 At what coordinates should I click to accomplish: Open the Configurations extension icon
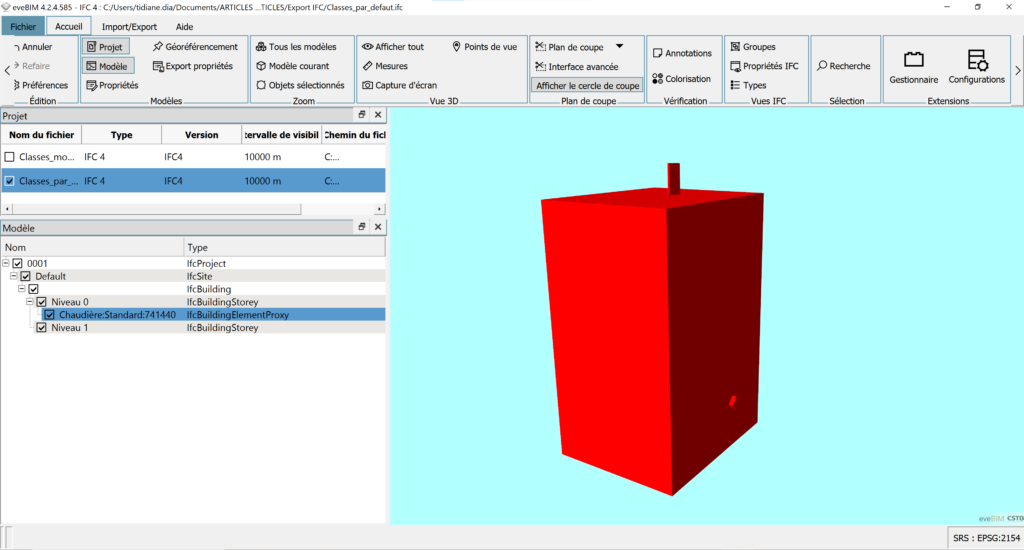[x=976, y=65]
